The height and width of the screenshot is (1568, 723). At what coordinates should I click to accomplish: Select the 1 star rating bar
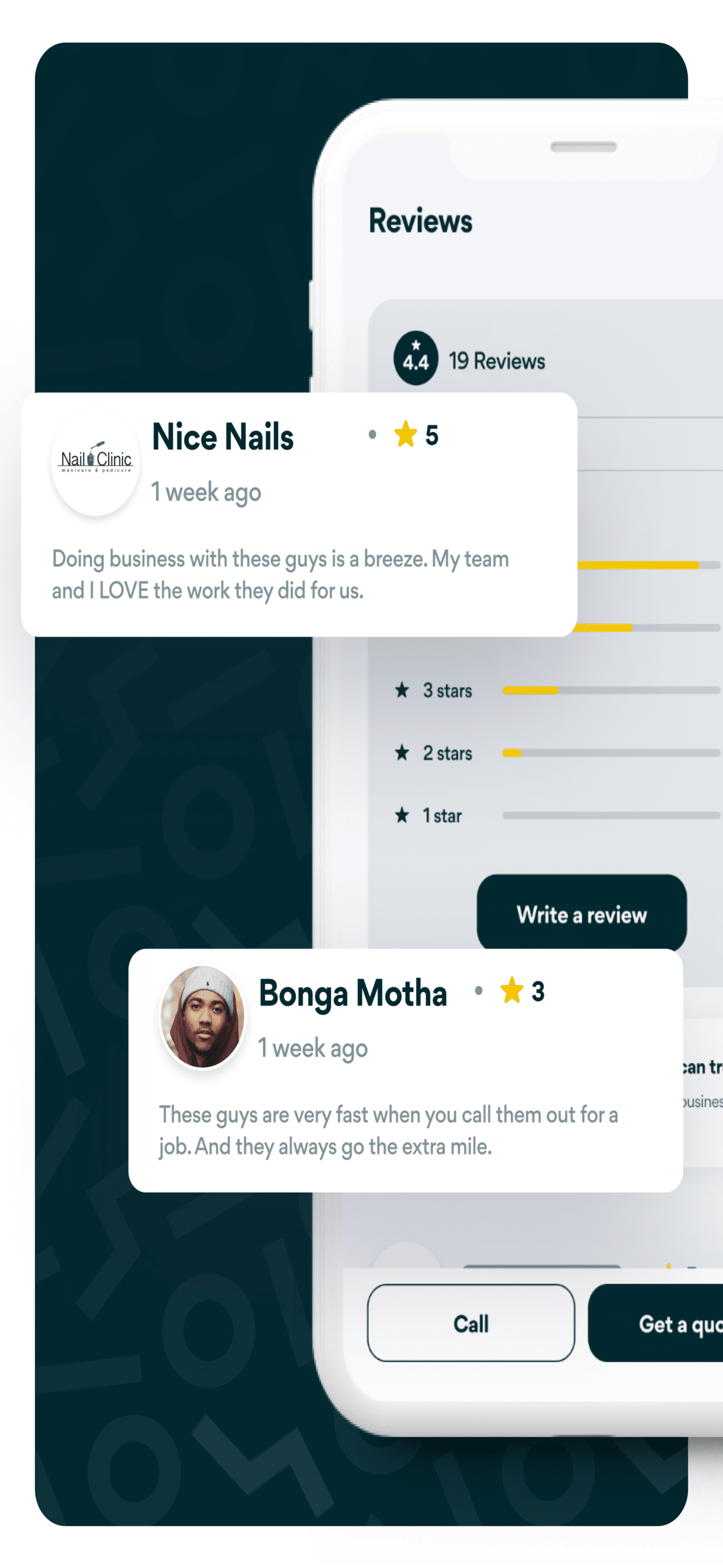click(611, 815)
